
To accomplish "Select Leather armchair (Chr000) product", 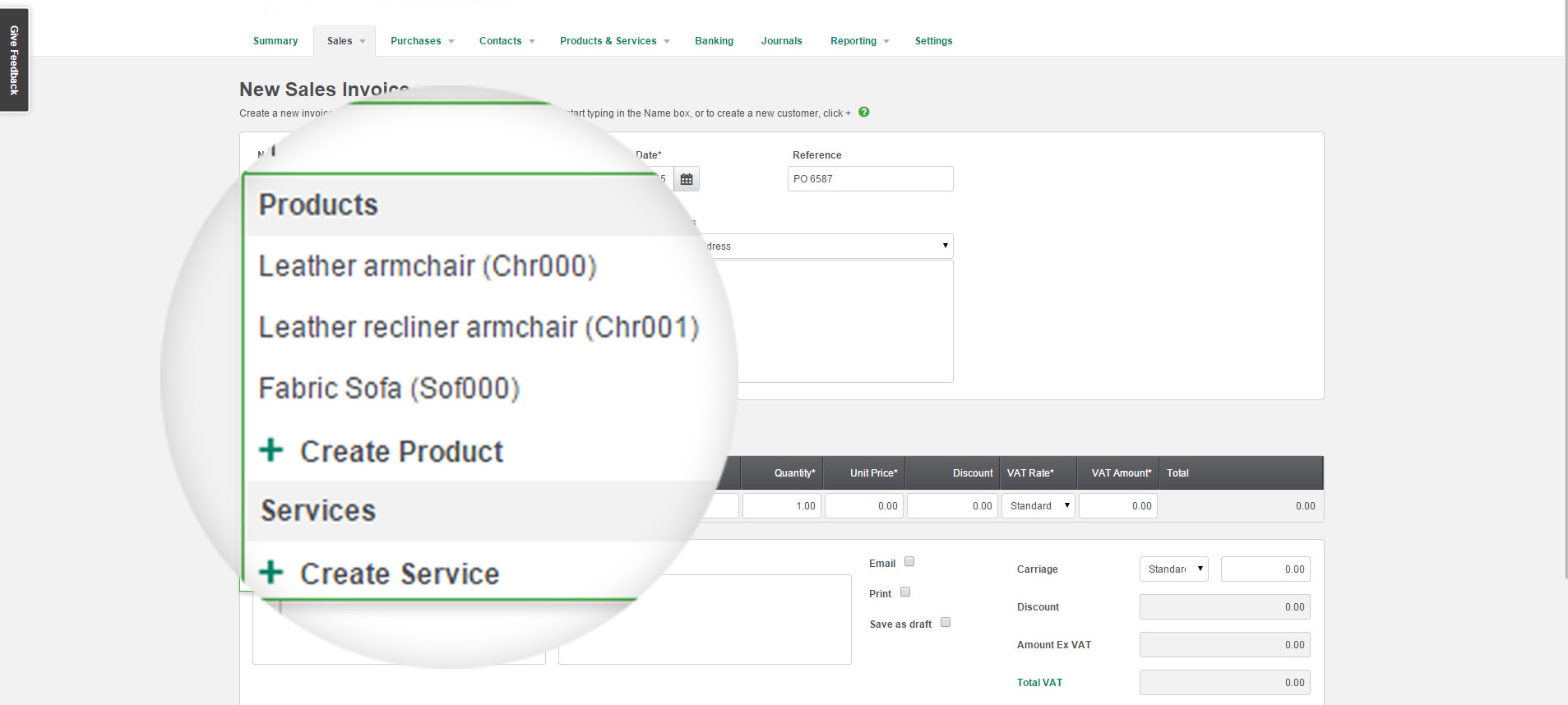I will coord(428,266).
